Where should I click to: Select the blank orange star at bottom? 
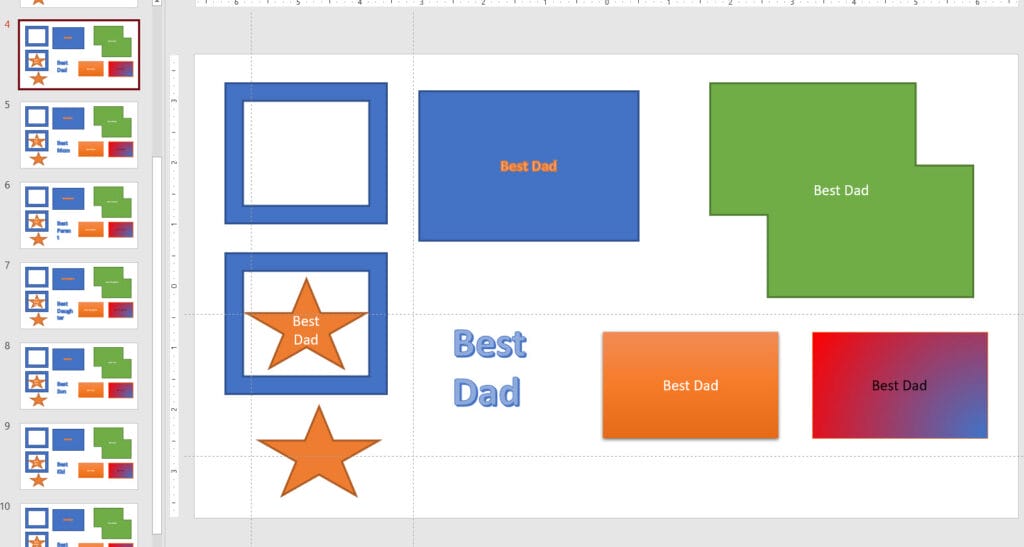click(318, 455)
